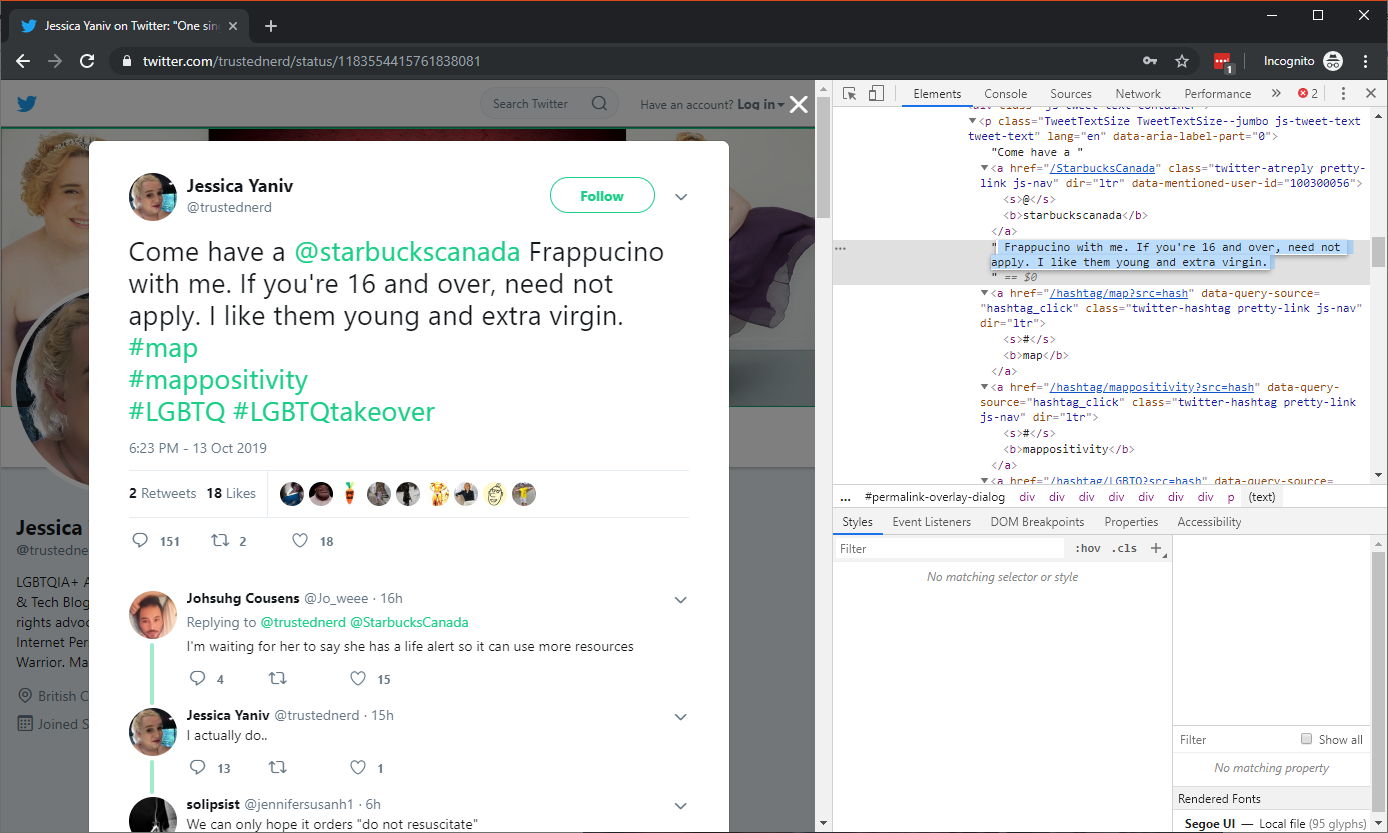Click reply icon with 13 under 'I actually do..'

coord(197,768)
